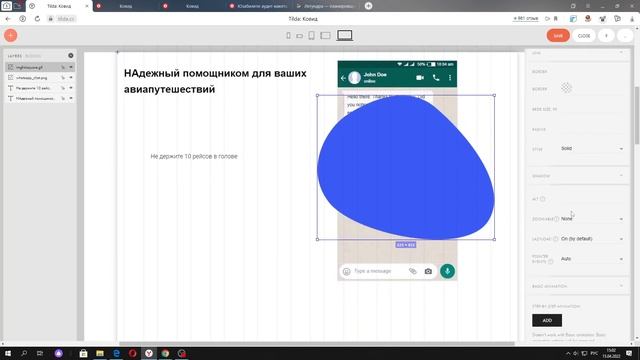The height and width of the screenshot is (360, 640).
Task: Click the Zoomable info question icon
Action: pos(556,219)
